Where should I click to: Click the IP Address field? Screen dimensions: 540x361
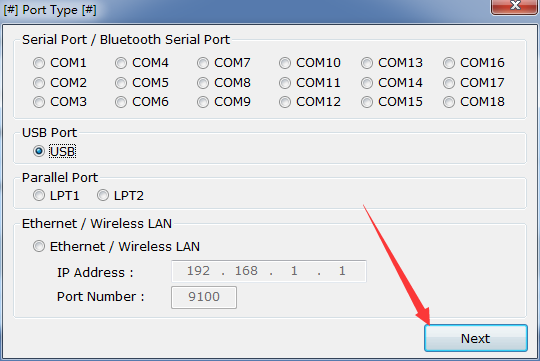[269, 271]
